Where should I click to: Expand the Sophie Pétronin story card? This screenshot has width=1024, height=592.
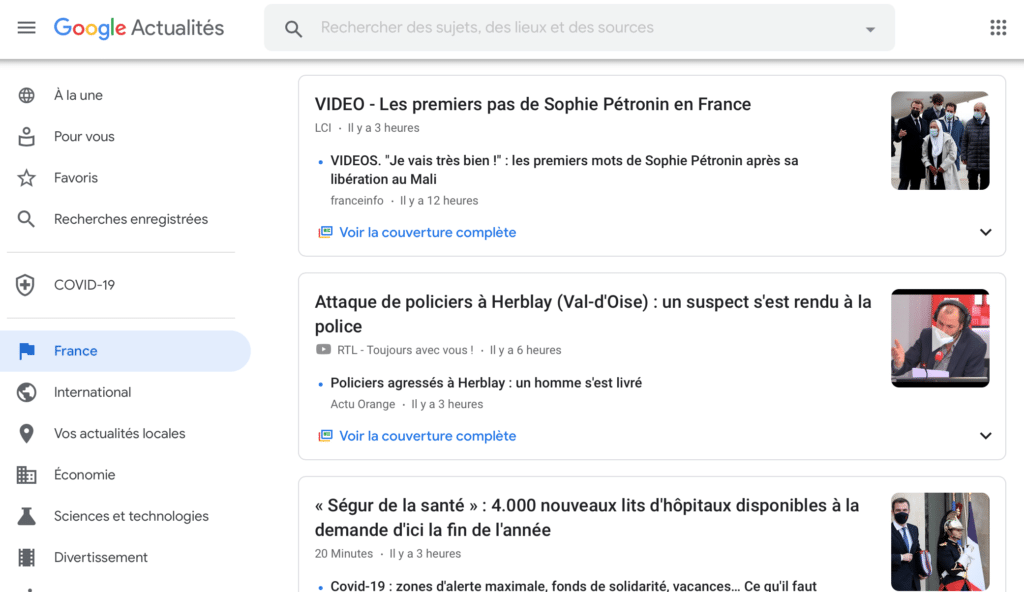[986, 231]
